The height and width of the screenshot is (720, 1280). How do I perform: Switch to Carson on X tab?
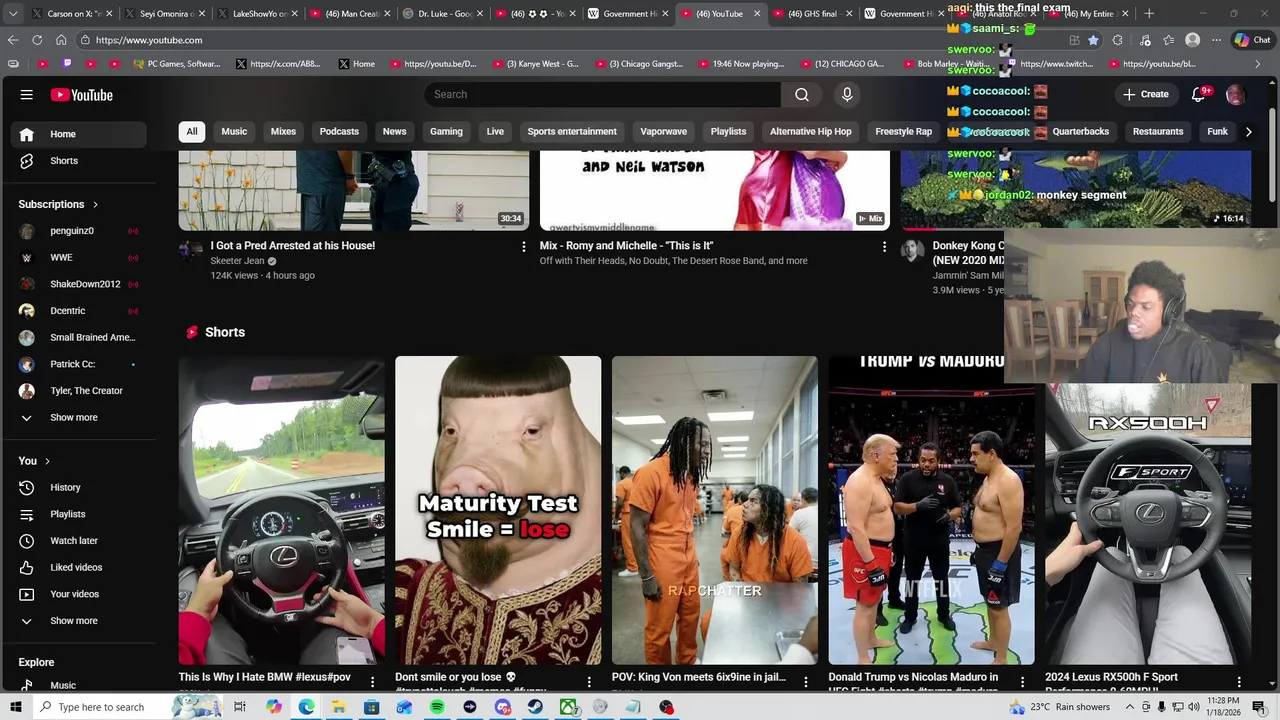(73, 14)
